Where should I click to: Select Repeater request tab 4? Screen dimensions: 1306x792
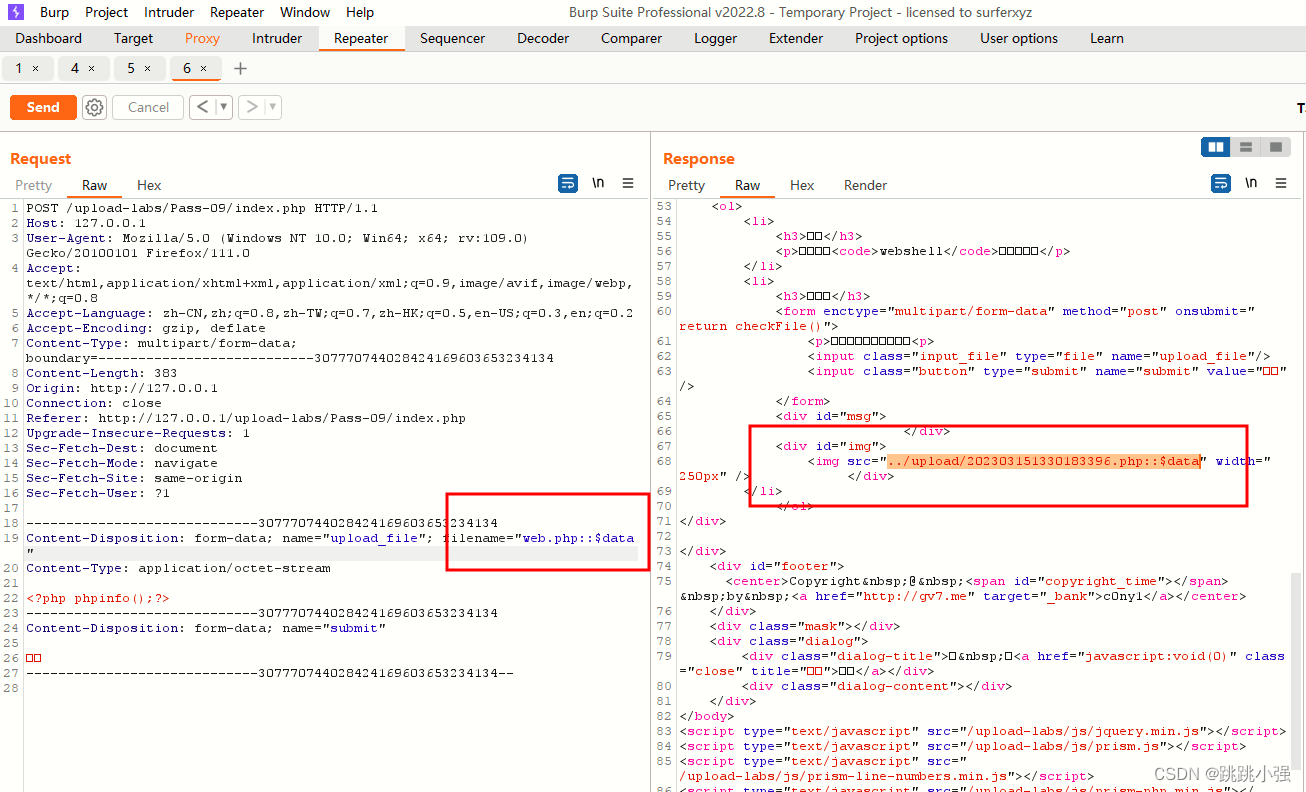[75, 68]
